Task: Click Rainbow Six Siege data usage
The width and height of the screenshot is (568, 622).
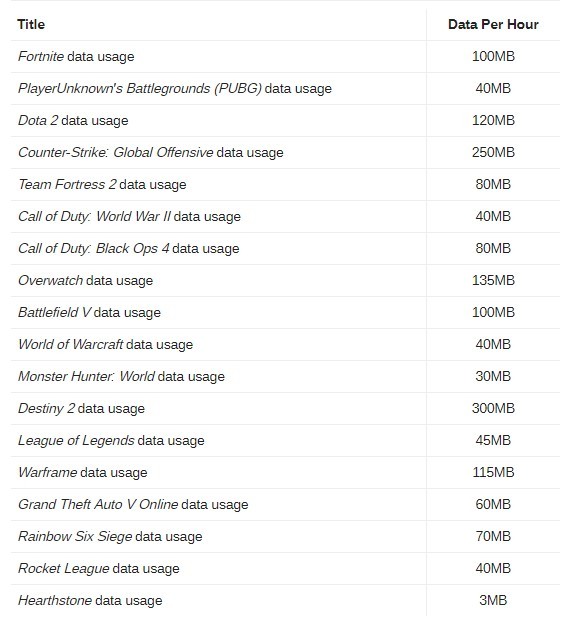Action: pos(110,537)
